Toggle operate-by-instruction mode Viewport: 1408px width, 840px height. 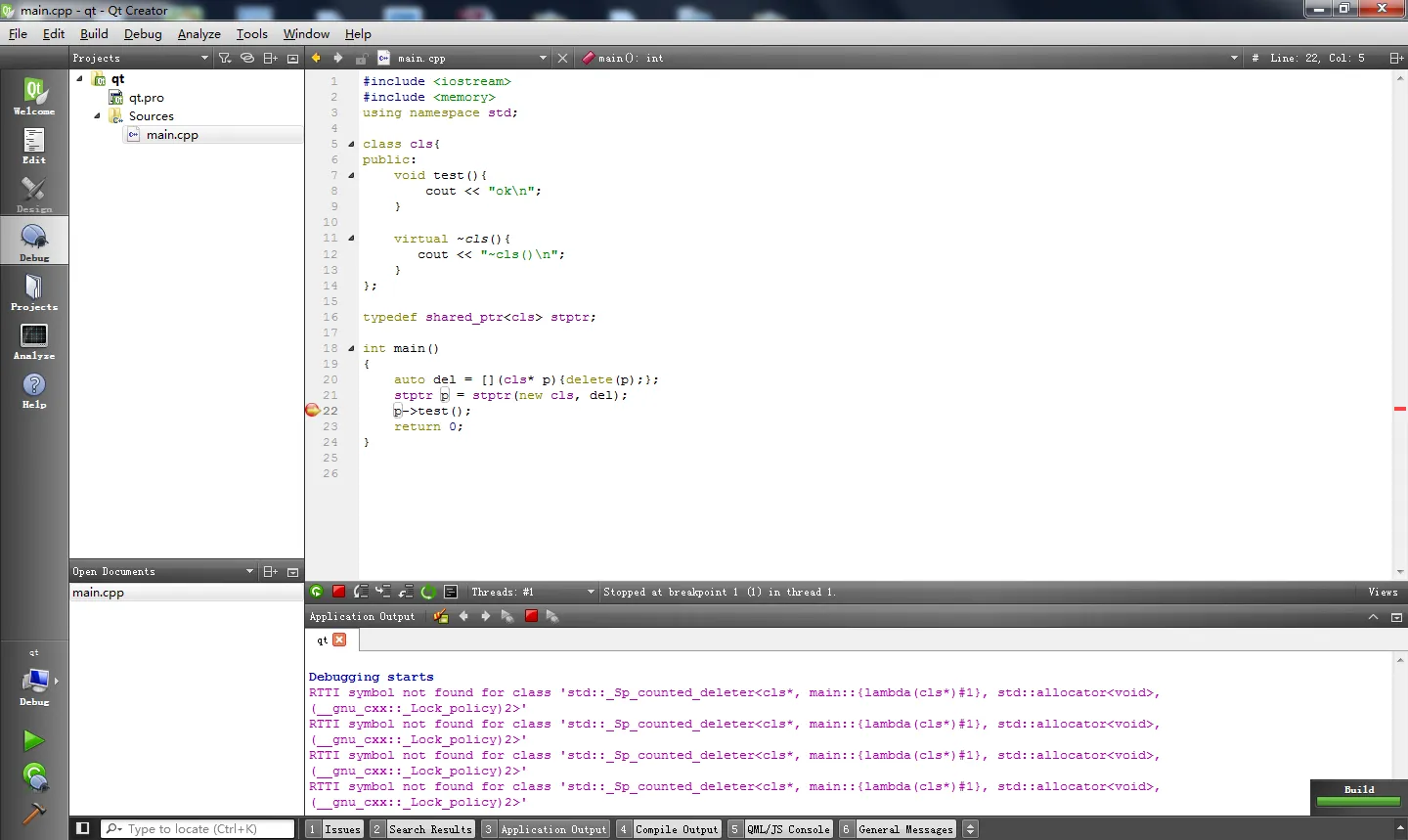pos(451,592)
